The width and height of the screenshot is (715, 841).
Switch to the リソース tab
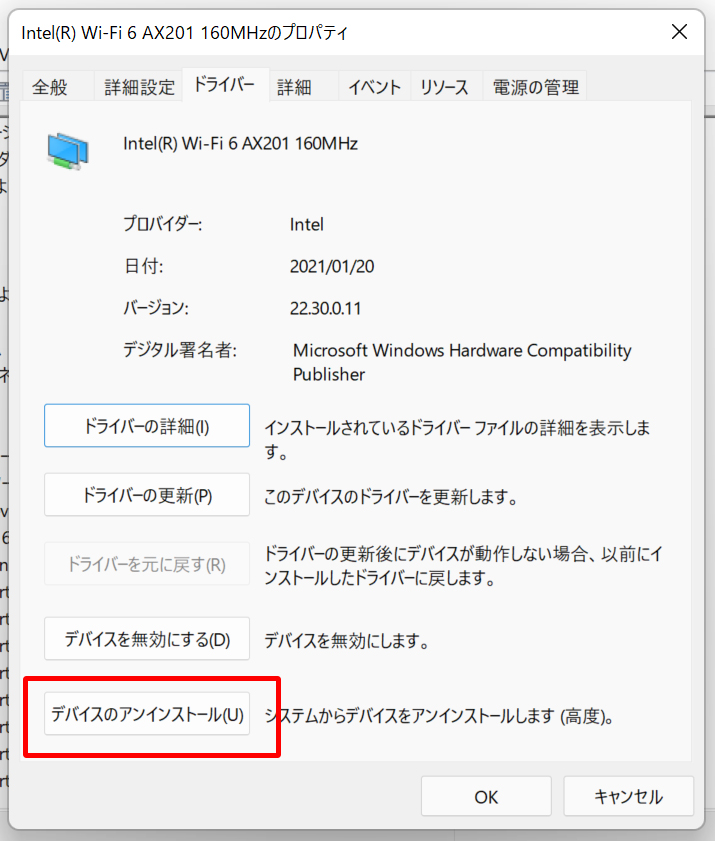point(444,87)
